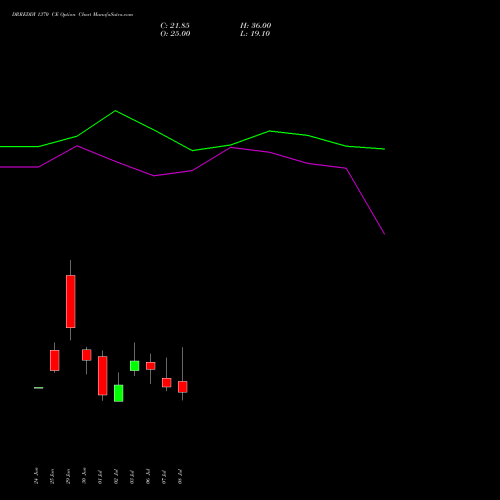
Task: Click the tall red candlestick for 29 Jun
Action: pos(70,301)
